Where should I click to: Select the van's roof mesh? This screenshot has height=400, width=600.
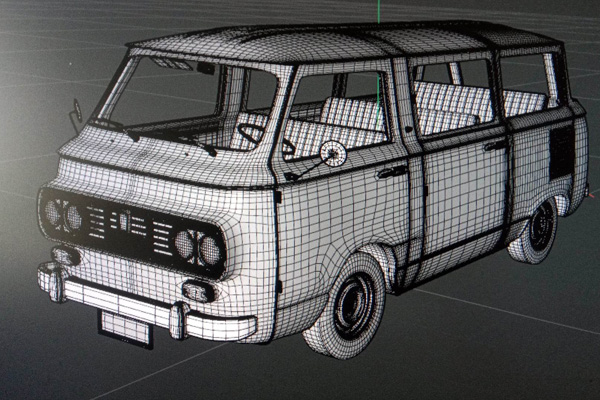click(346, 42)
